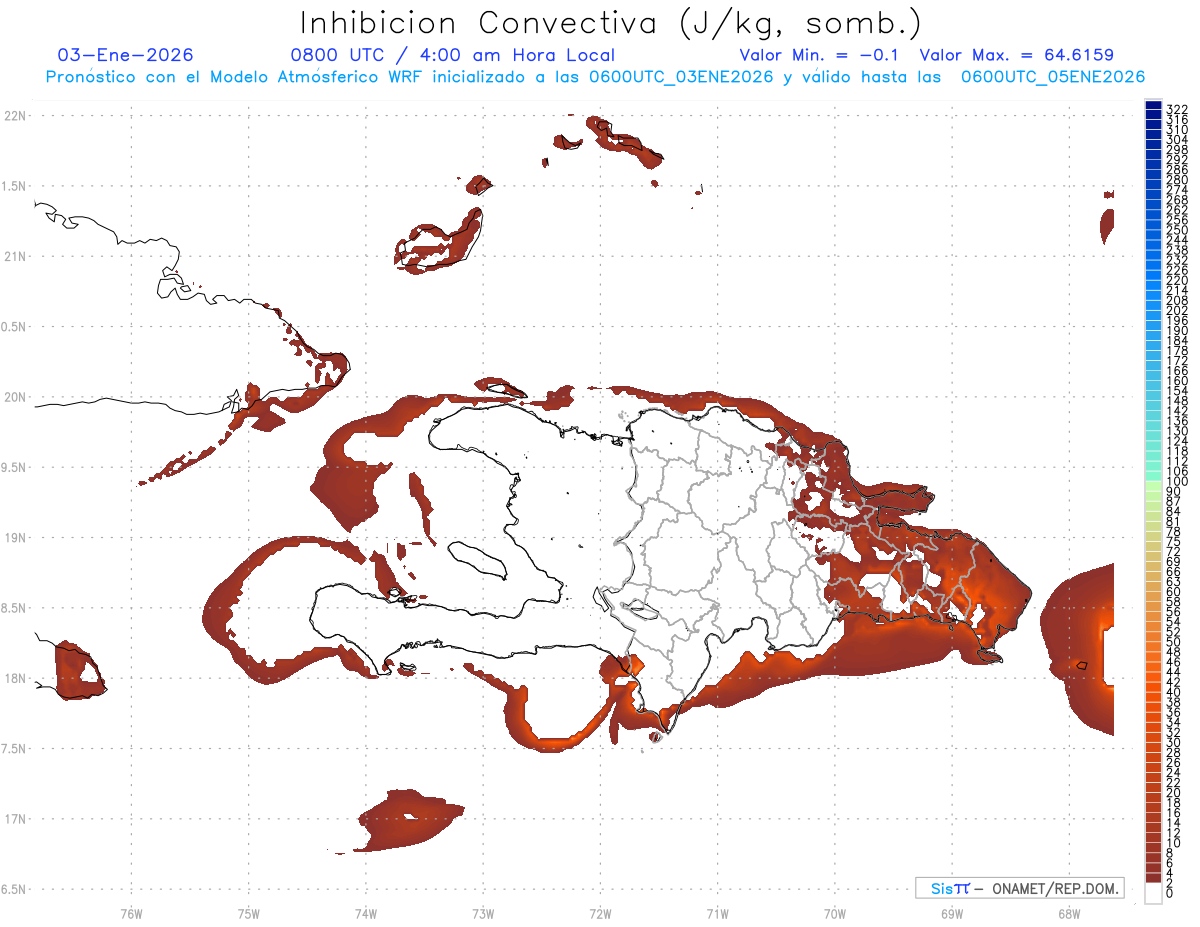Click the 73W longitude axis label
The image size is (1200, 927).
point(483,913)
